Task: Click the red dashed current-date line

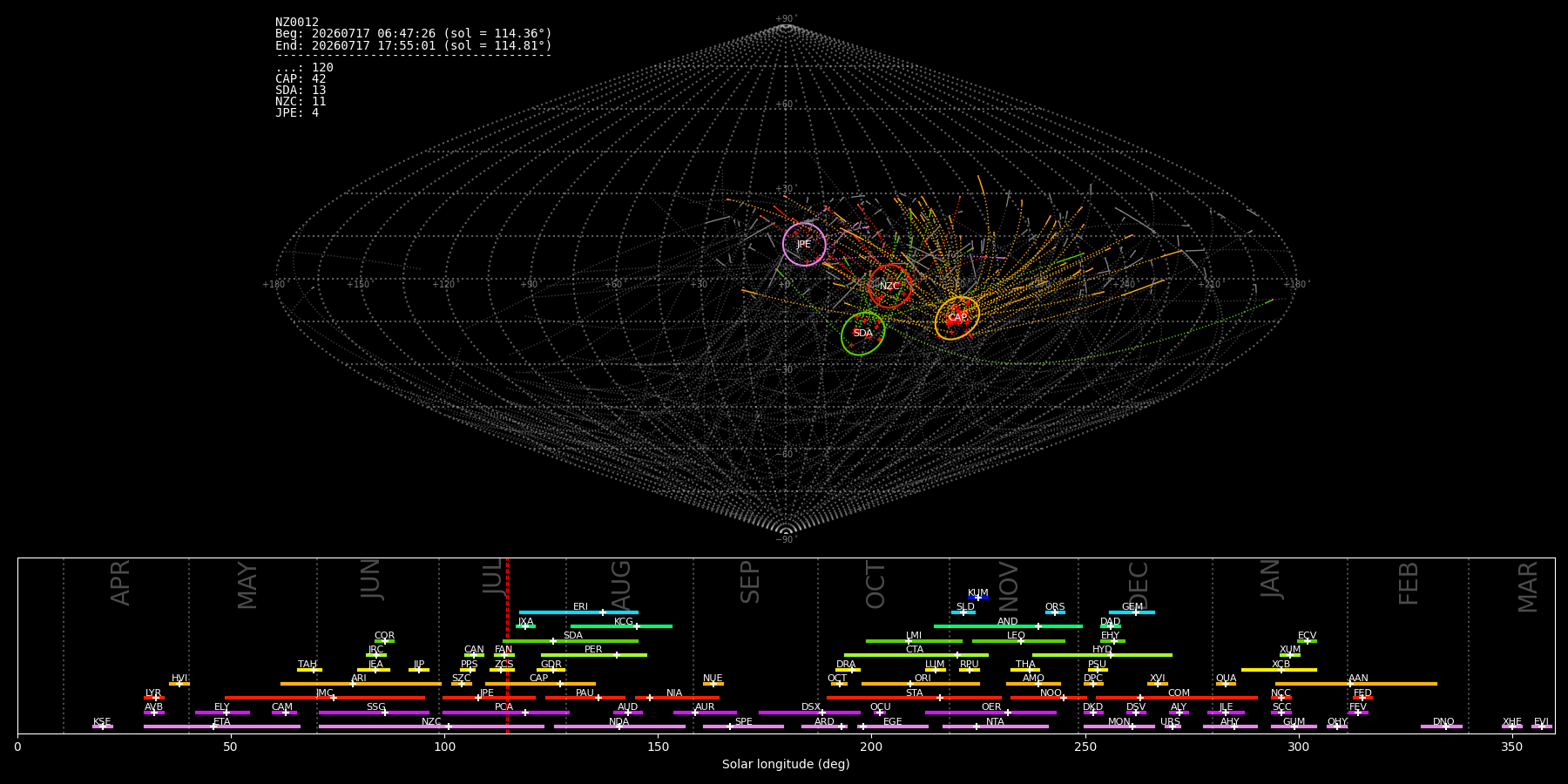Action: (507, 645)
